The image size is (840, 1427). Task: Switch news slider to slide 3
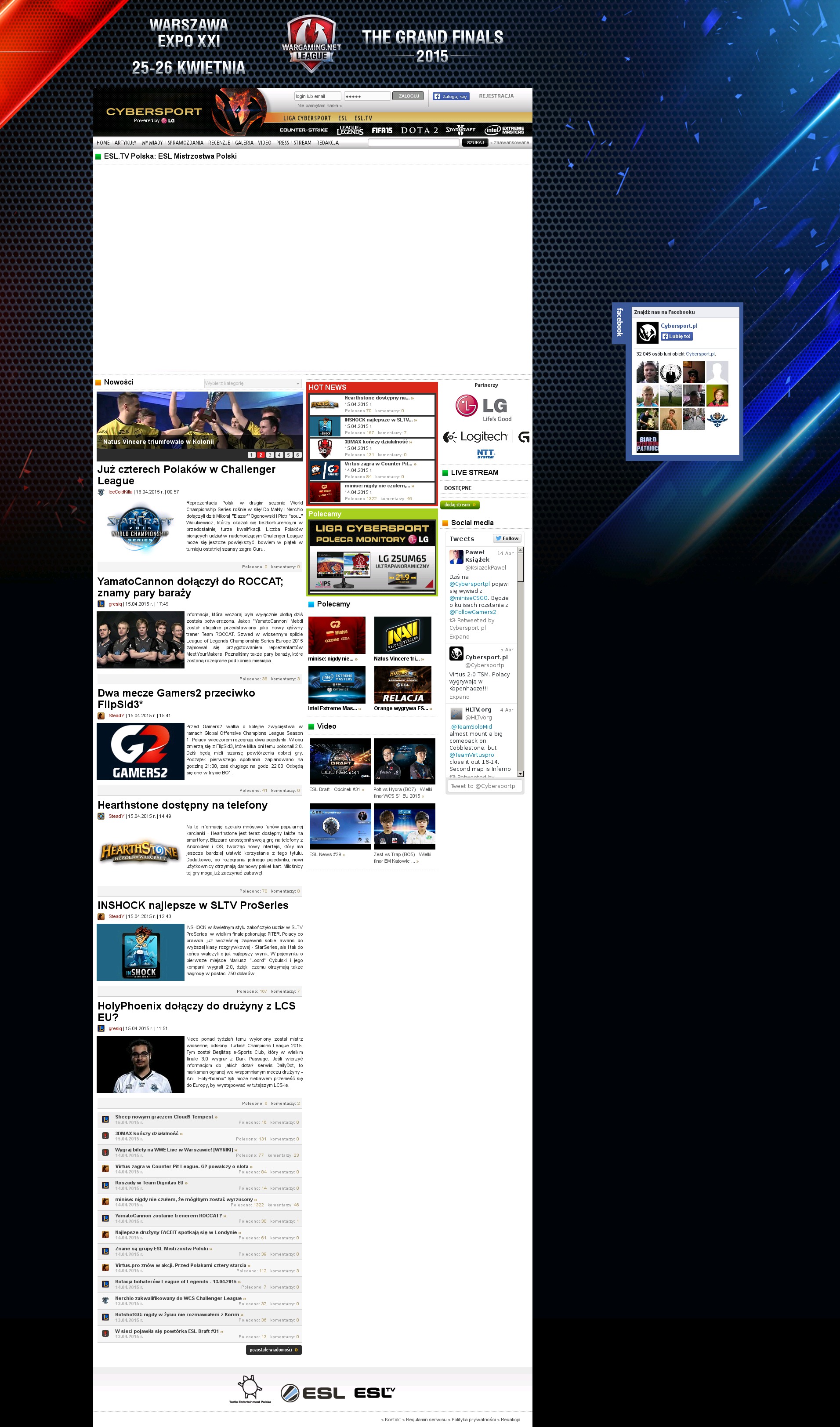[270, 455]
